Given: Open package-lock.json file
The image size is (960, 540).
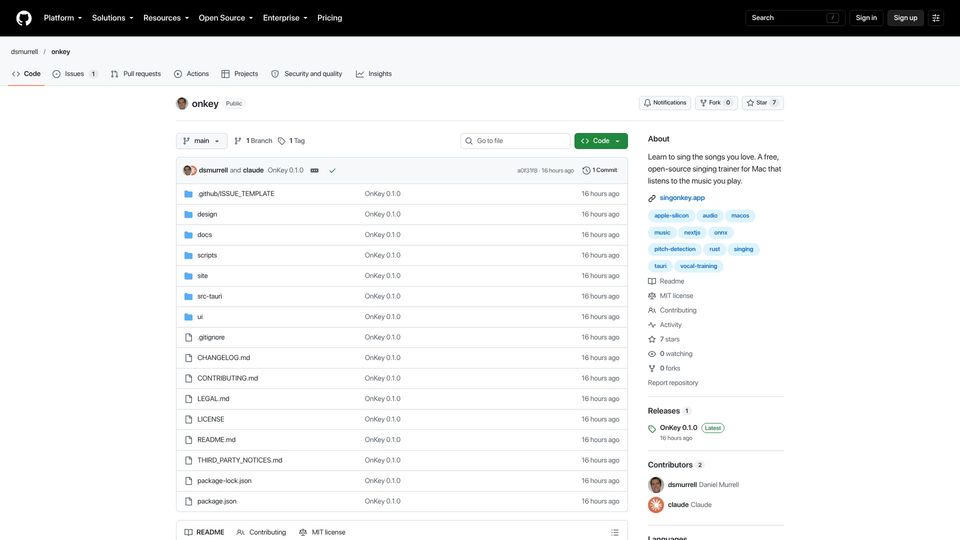Looking at the screenshot, I should (224, 481).
